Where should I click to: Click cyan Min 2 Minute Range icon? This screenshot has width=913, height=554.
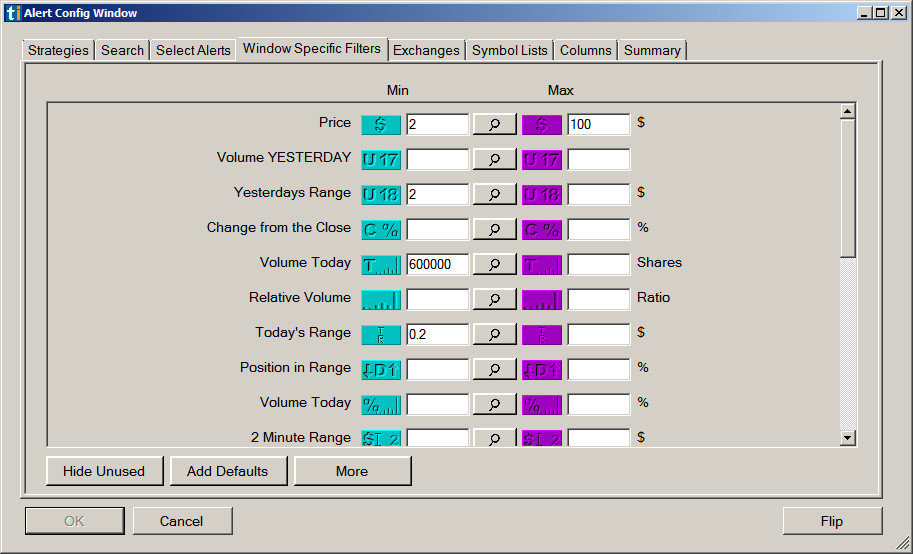pos(381,438)
